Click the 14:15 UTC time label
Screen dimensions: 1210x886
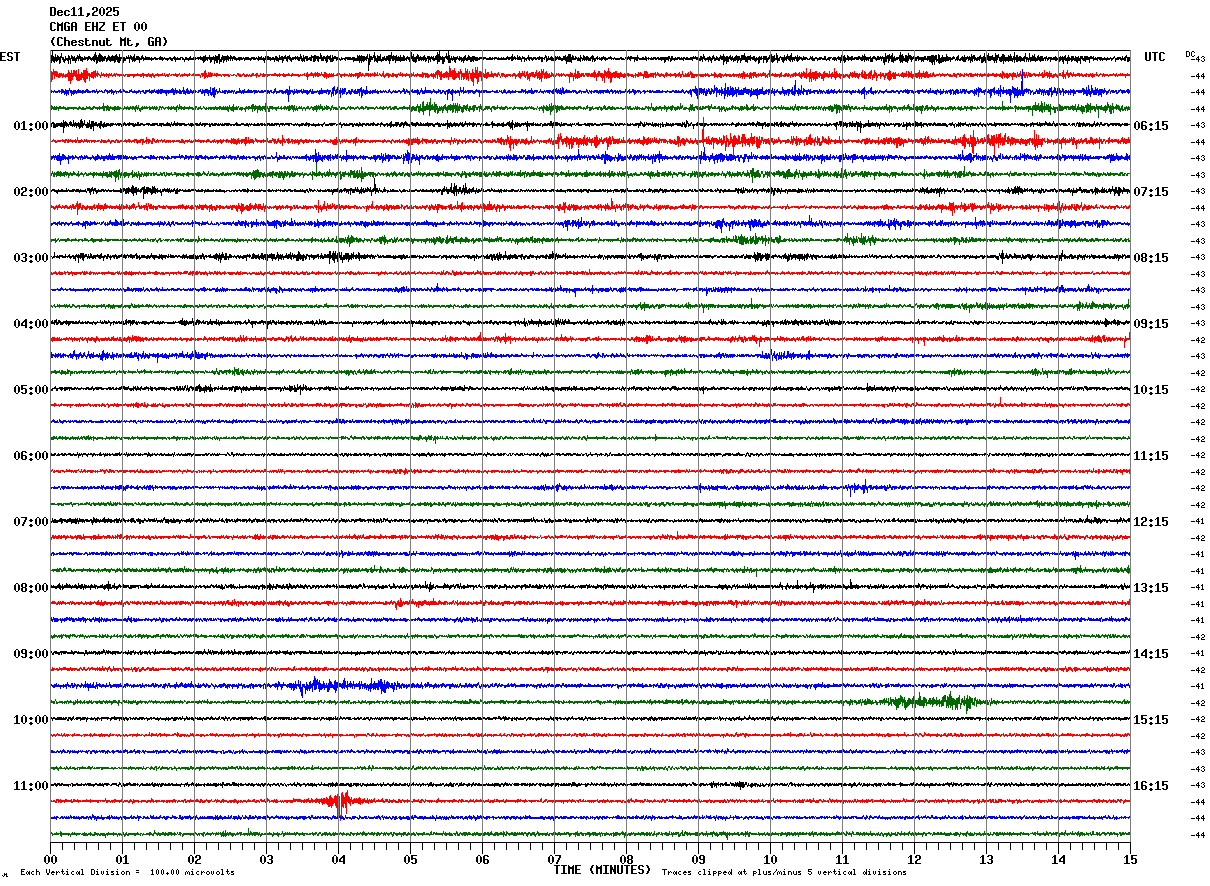click(1152, 654)
